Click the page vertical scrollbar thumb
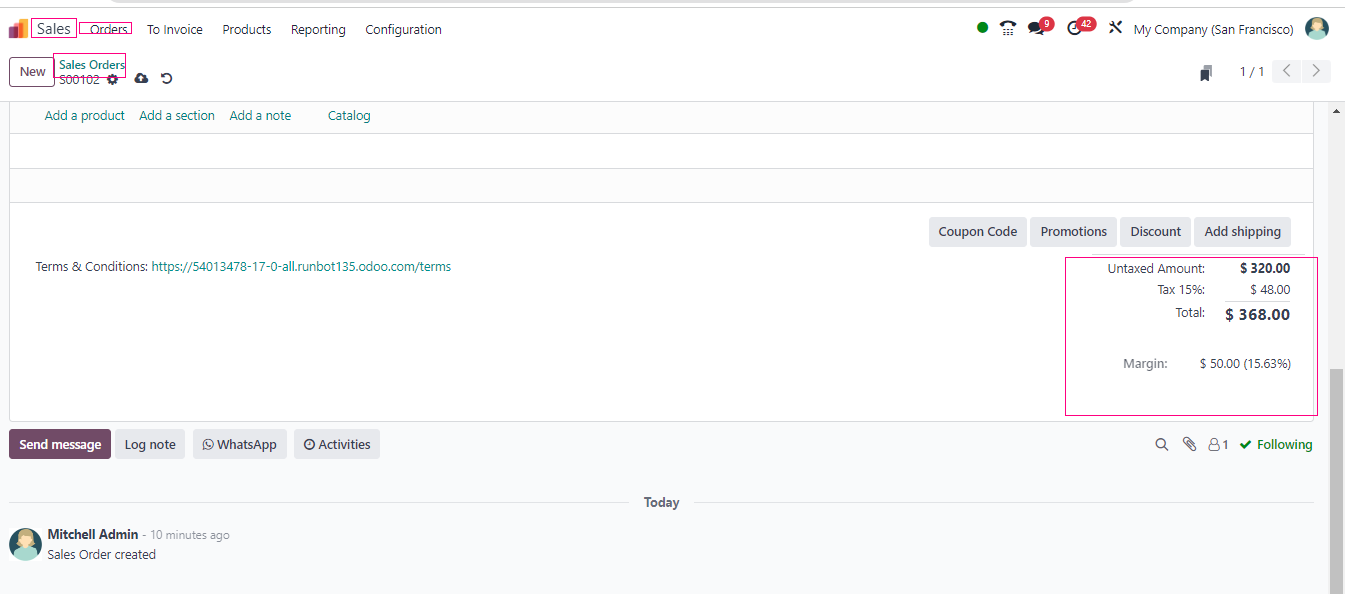Viewport: 1345px width, 594px height. pos(1336,480)
